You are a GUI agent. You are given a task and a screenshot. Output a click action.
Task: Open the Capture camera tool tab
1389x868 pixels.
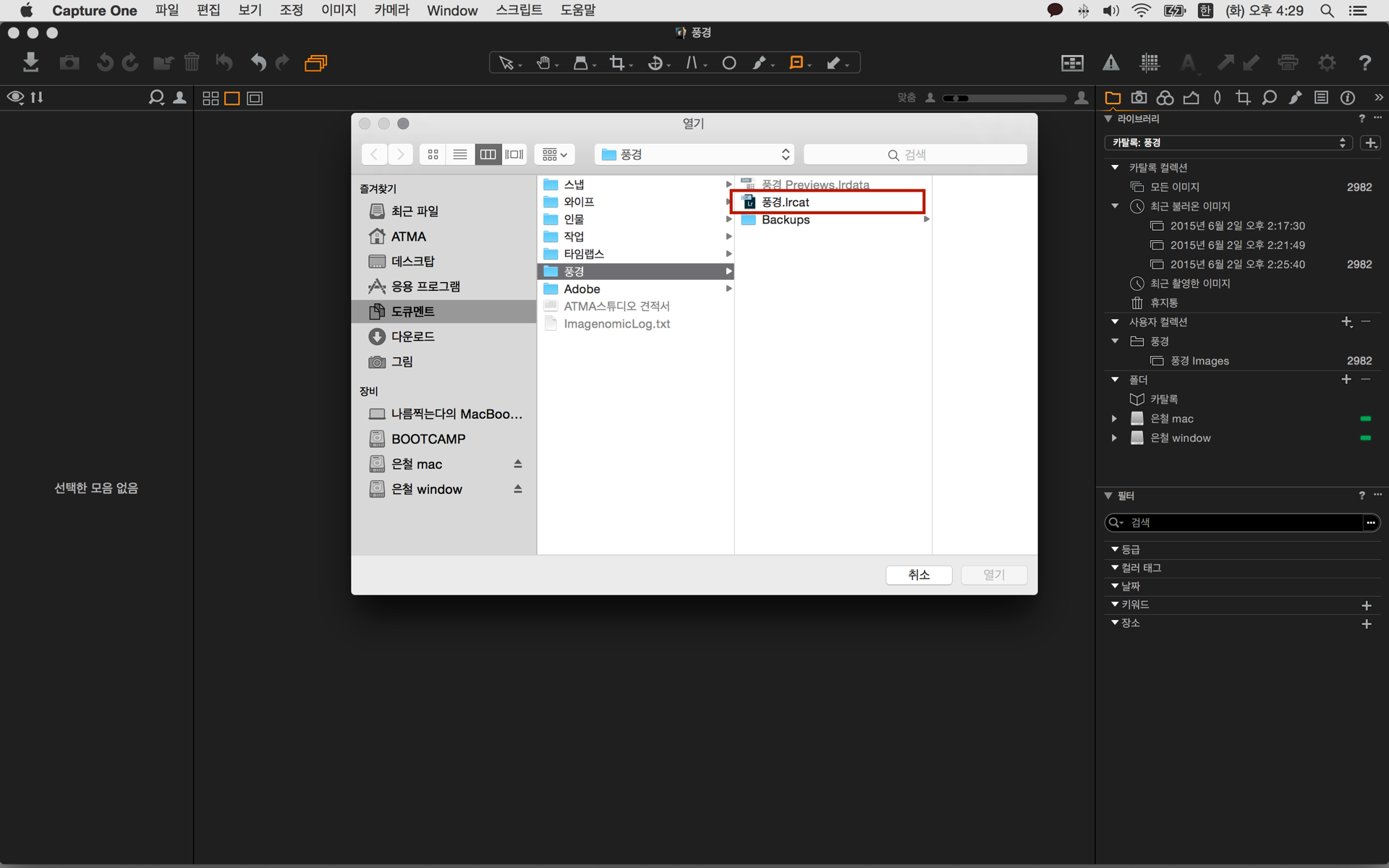[1139, 98]
